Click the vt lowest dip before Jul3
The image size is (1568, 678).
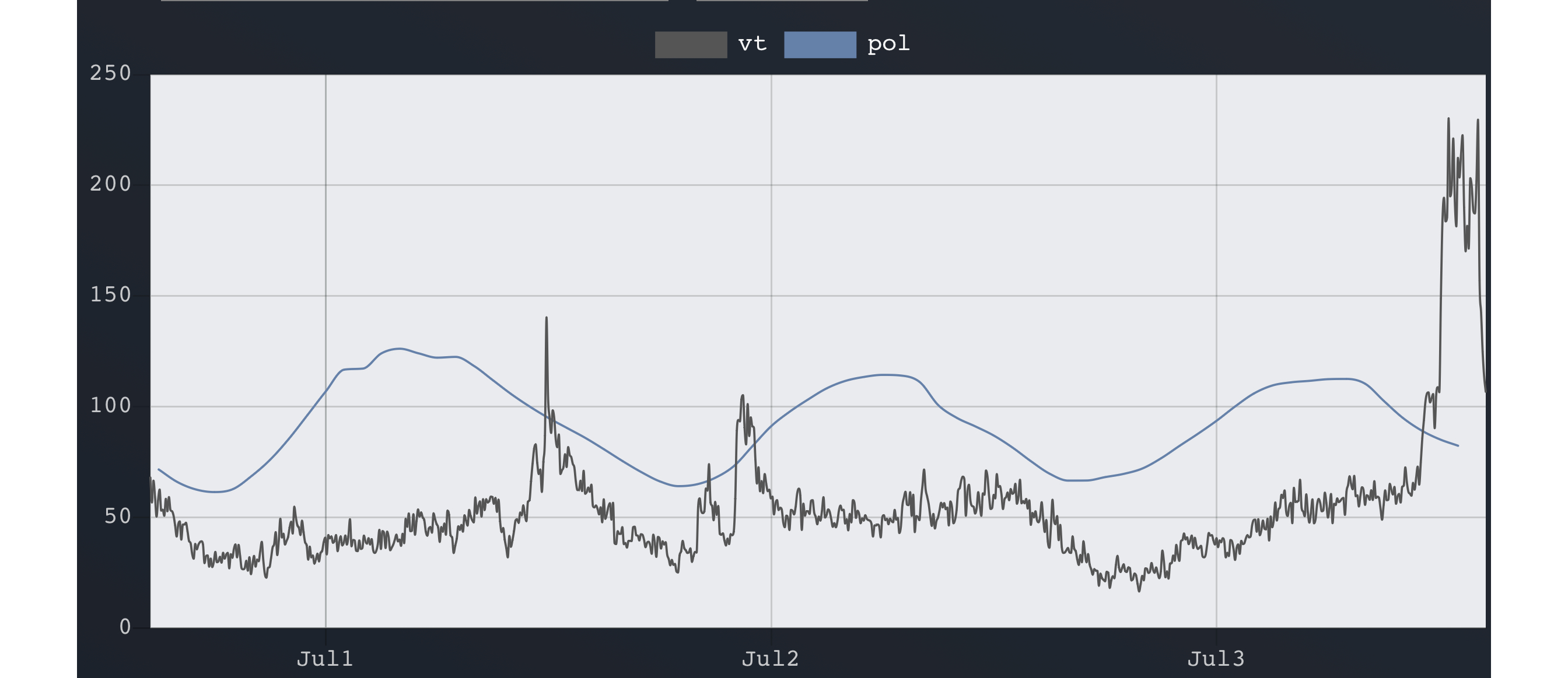click(x=1139, y=591)
